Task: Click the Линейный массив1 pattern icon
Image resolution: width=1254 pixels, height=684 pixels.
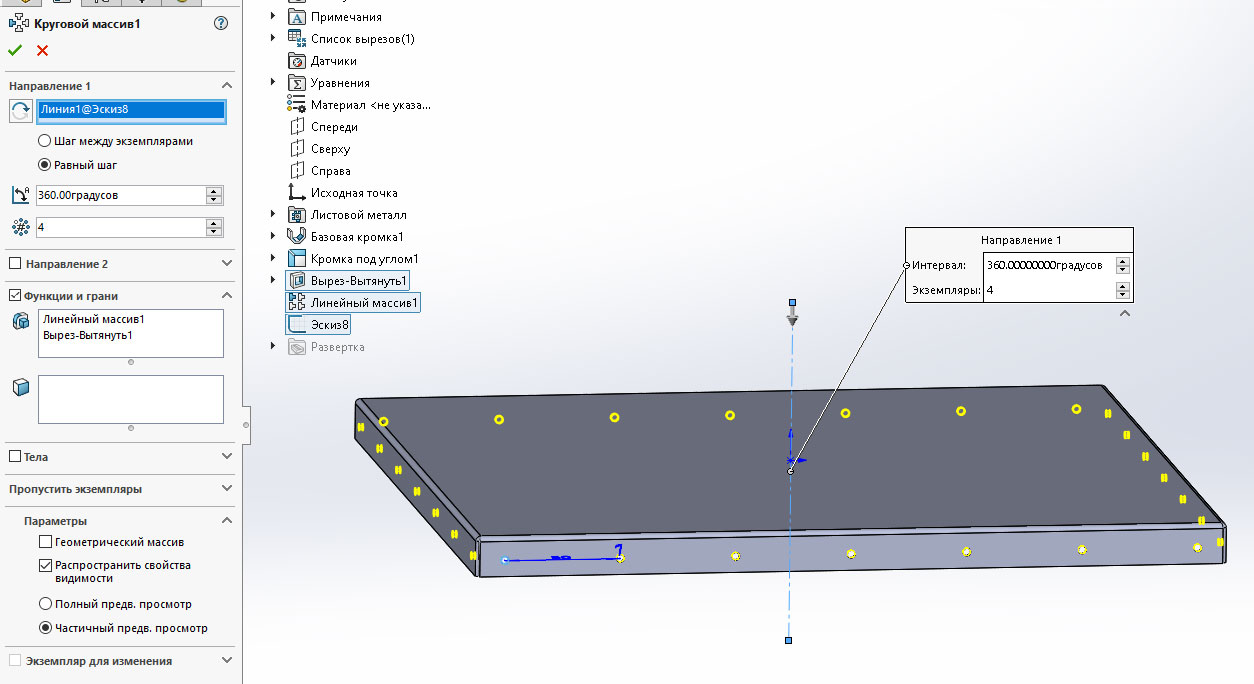Action: pos(297,303)
